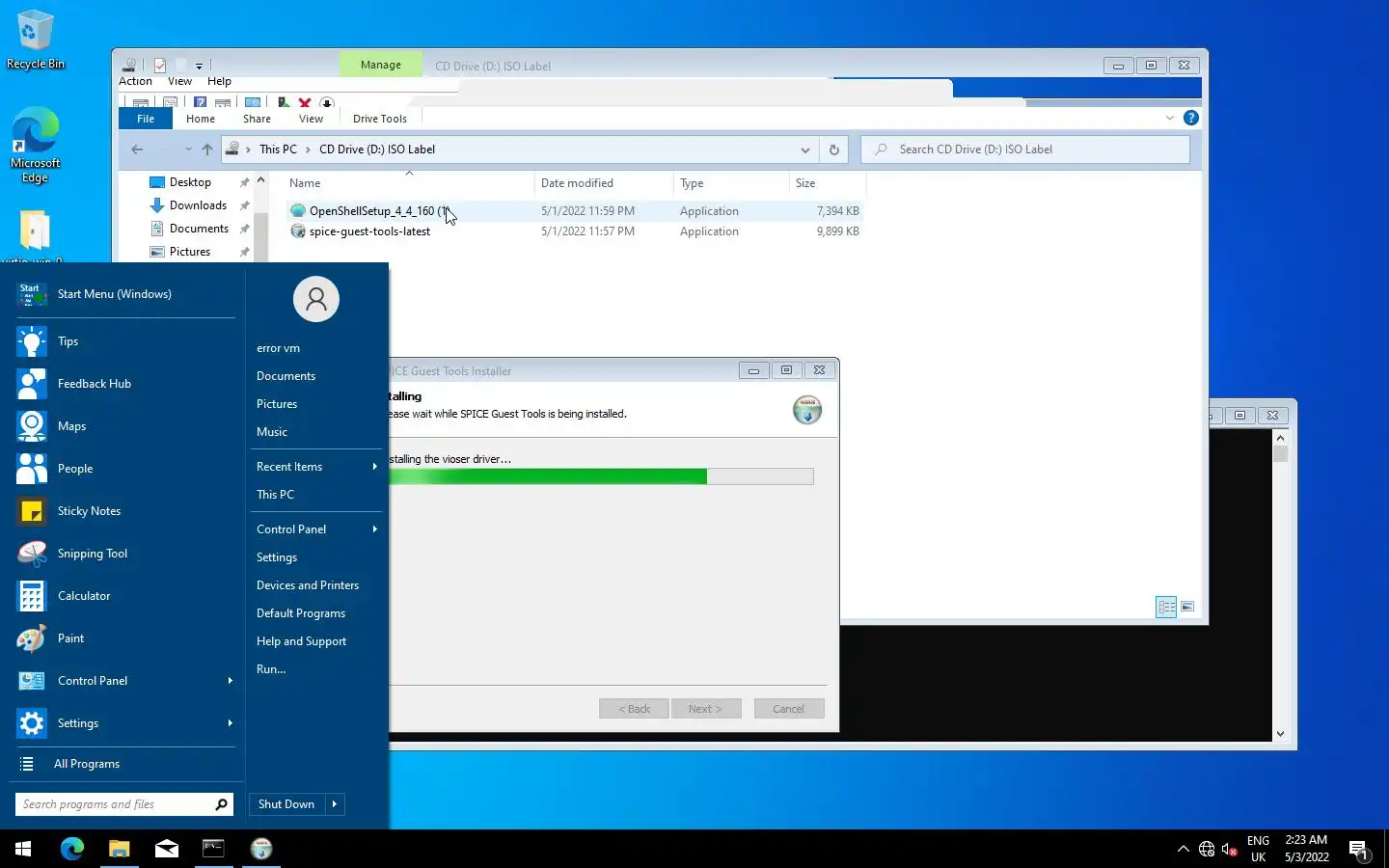Screen dimensions: 1389x868
Task: Switch to Home ribbon tab
Action: [x=201, y=119]
